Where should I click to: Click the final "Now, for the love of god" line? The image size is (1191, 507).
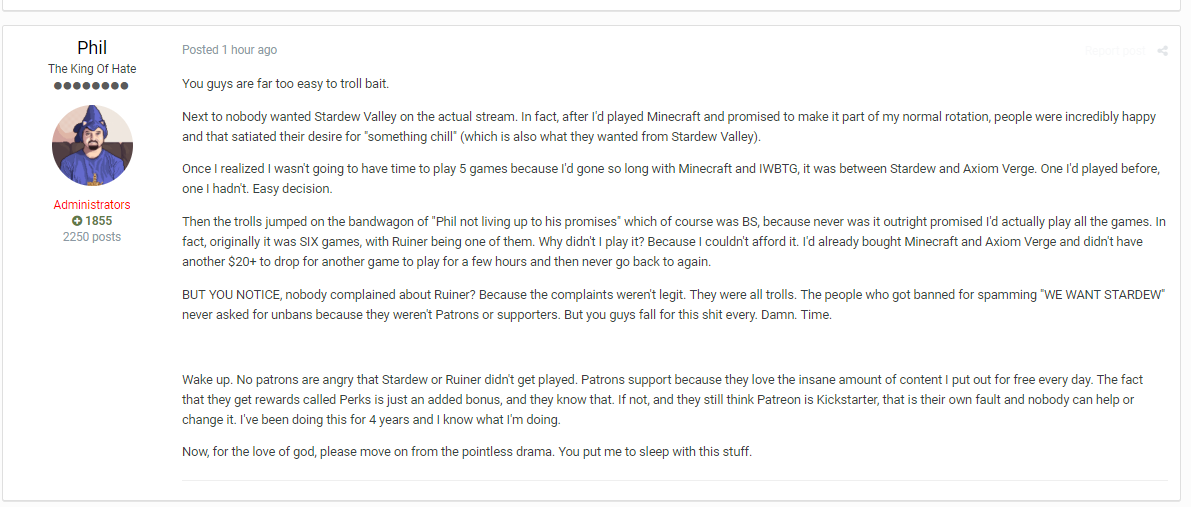click(x=467, y=452)
